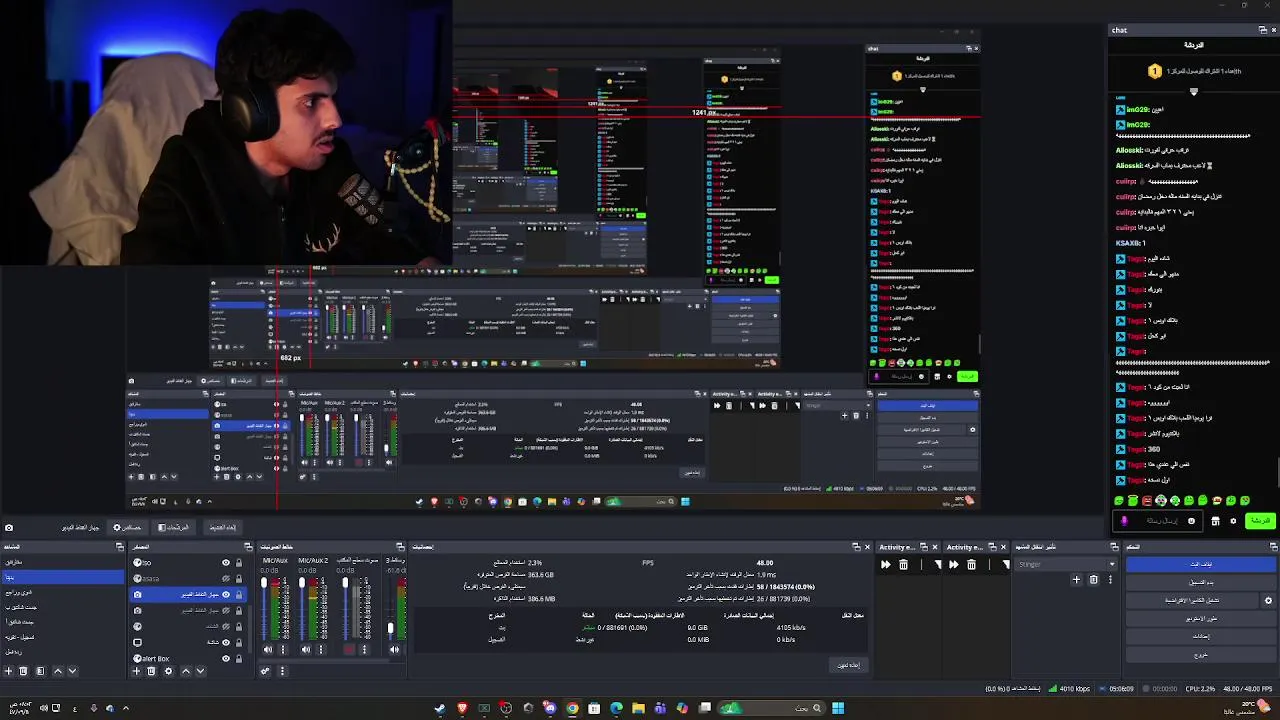1280x720 pixels.
Task: Clear first Activity feed with trash icon
Action: pos(903,564)
